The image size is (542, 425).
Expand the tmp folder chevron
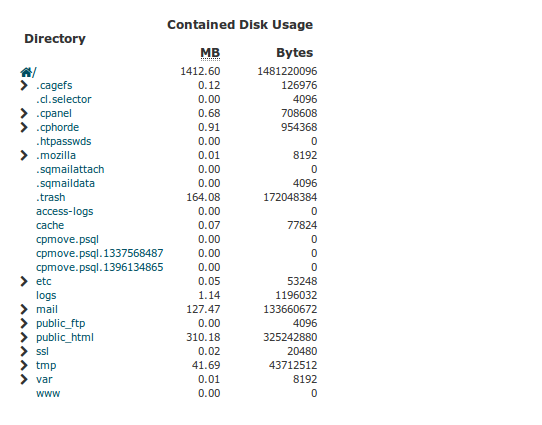[24, 365]
